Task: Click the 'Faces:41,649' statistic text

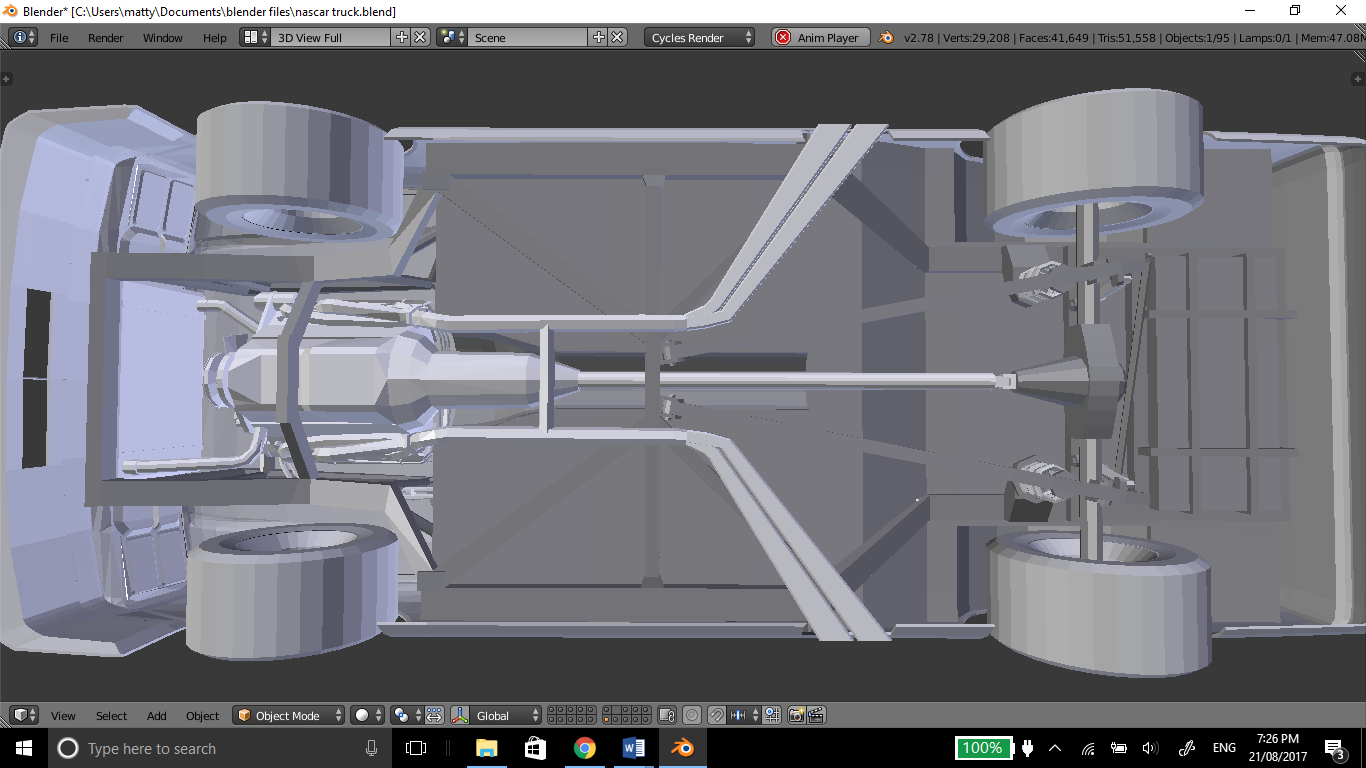Action: [1054, 38]
